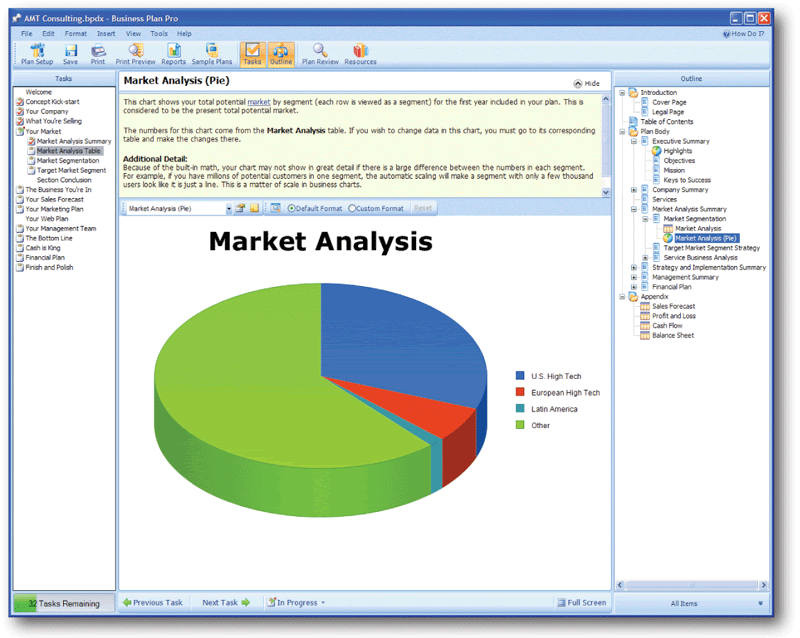Select Market Analysis Table task
This screenshot has width=800, height=638.
tap(69, 151)
